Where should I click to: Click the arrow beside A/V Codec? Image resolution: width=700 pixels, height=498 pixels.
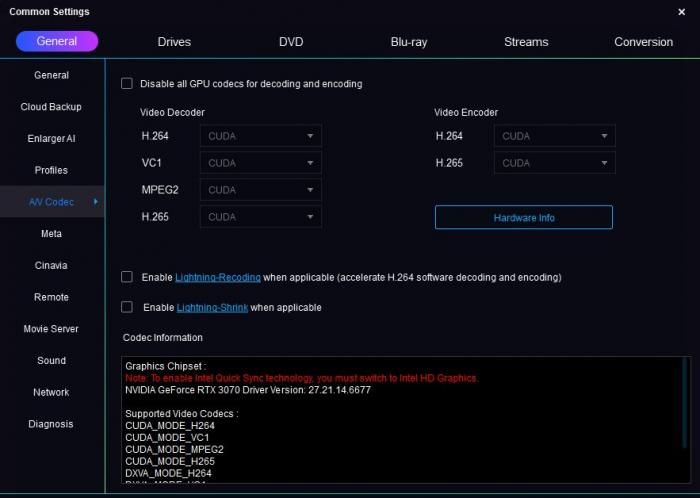96,202
